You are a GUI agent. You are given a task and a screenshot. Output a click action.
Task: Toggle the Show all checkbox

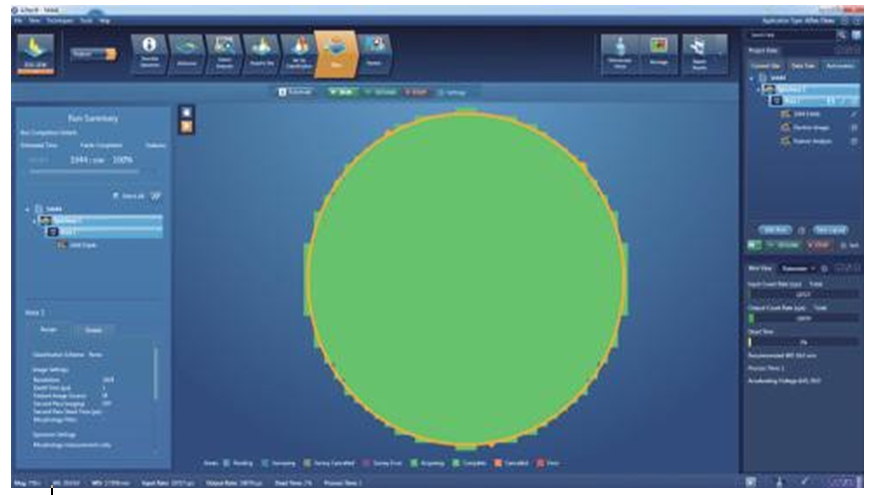click(x=116, y=196)
